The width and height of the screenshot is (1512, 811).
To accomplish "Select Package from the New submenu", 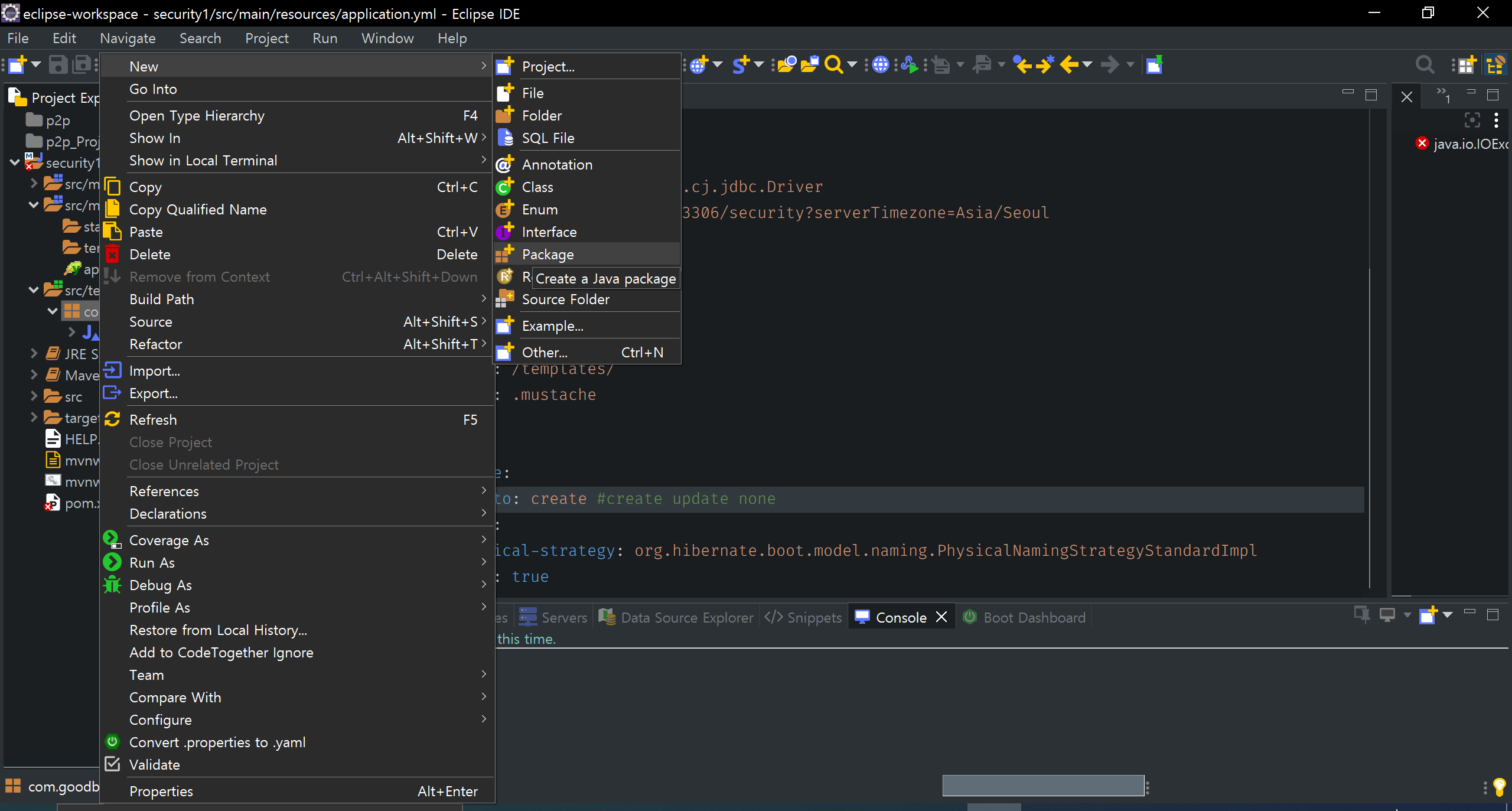I will tap(547, 255).
